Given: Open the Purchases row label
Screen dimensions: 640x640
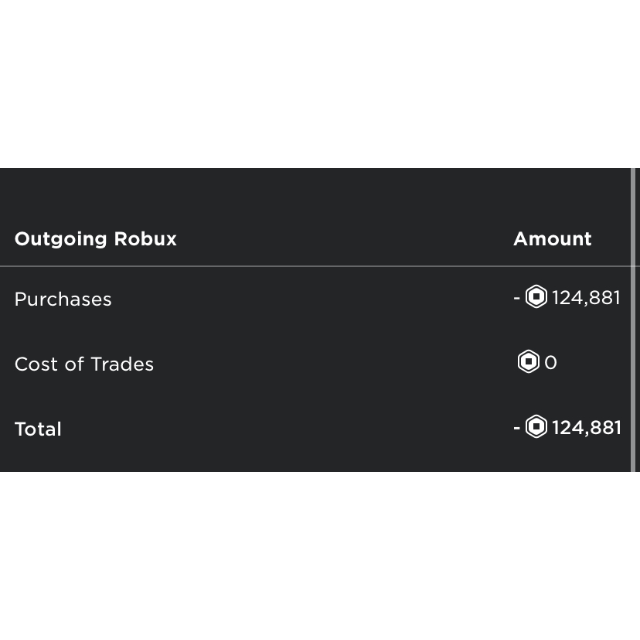Looking at the screenshot, I should point(63,299).
